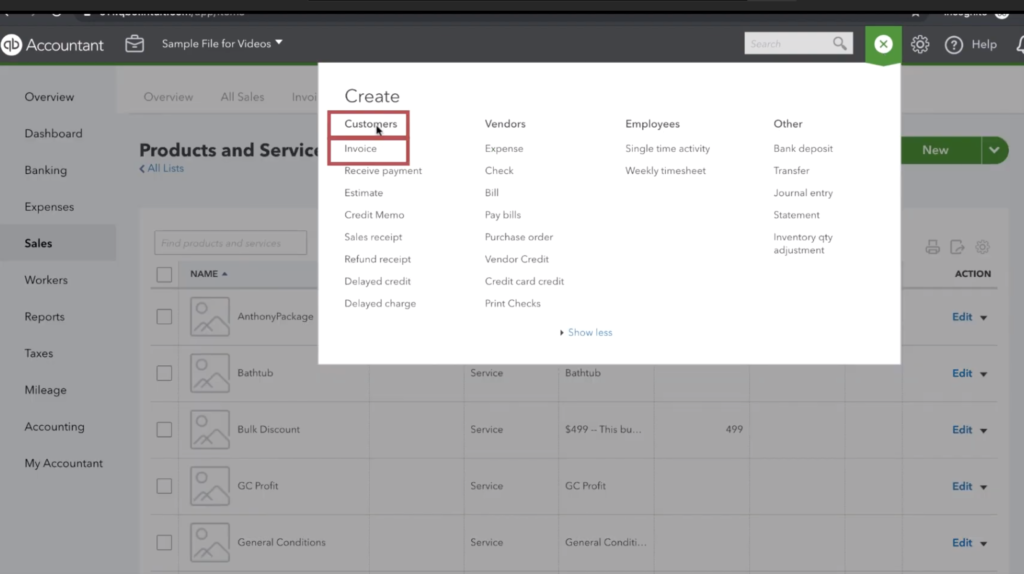1024x574 pixels.
Task: Click the briefcase icon beside the file name
Action: click(x=134, y=44)
